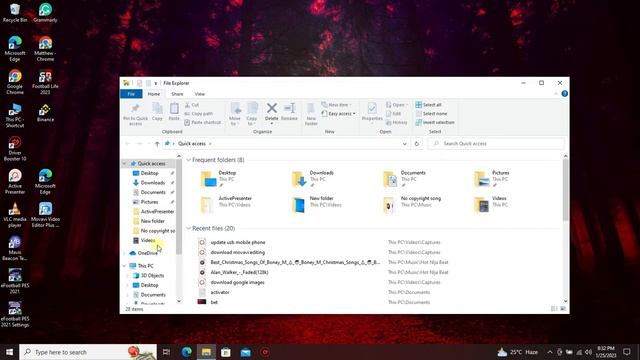This screenshot has height=360, width=640.
Task: Click the taskbar search box
Action: pos(88,352)
